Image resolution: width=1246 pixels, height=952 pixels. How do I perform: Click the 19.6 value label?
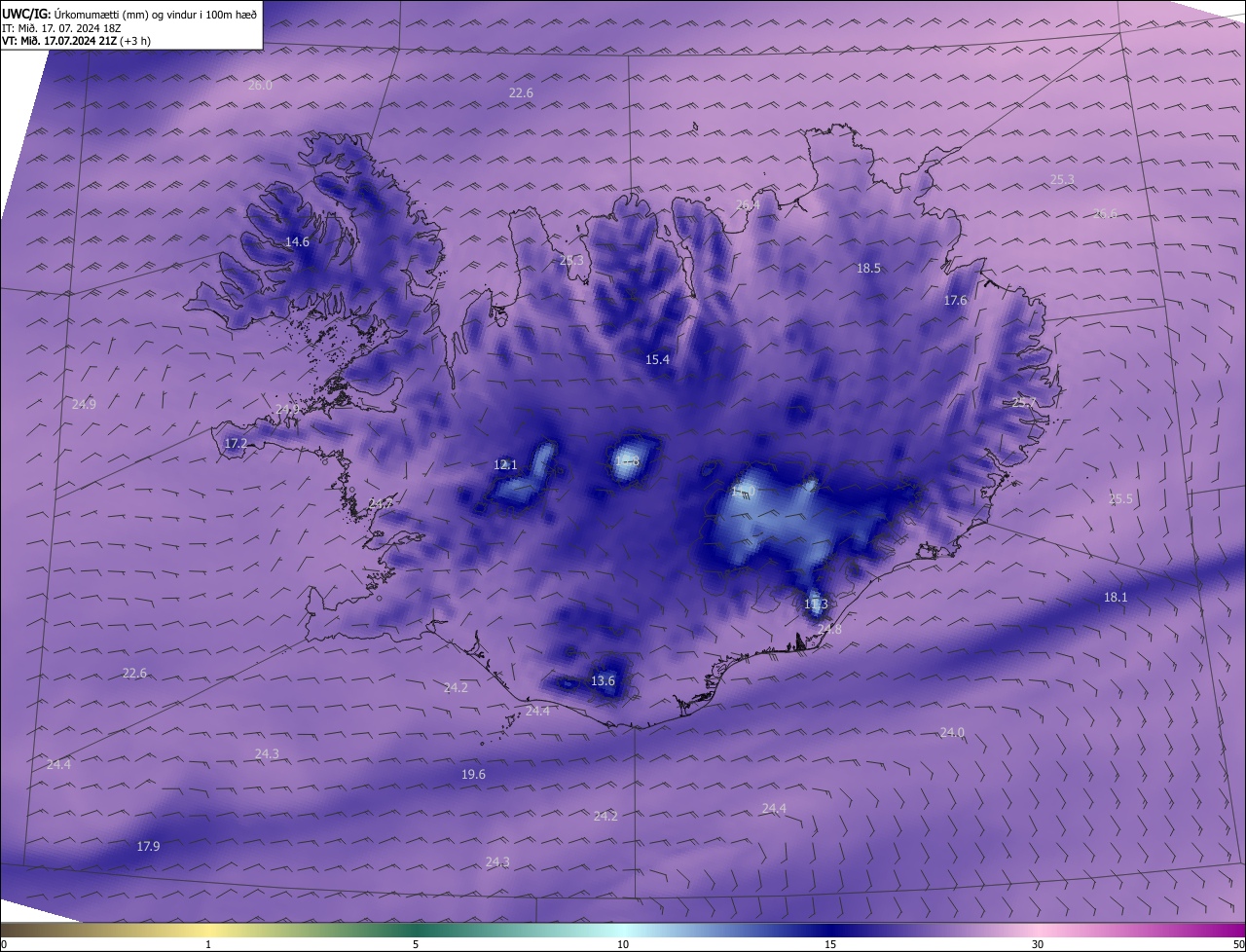473,775
